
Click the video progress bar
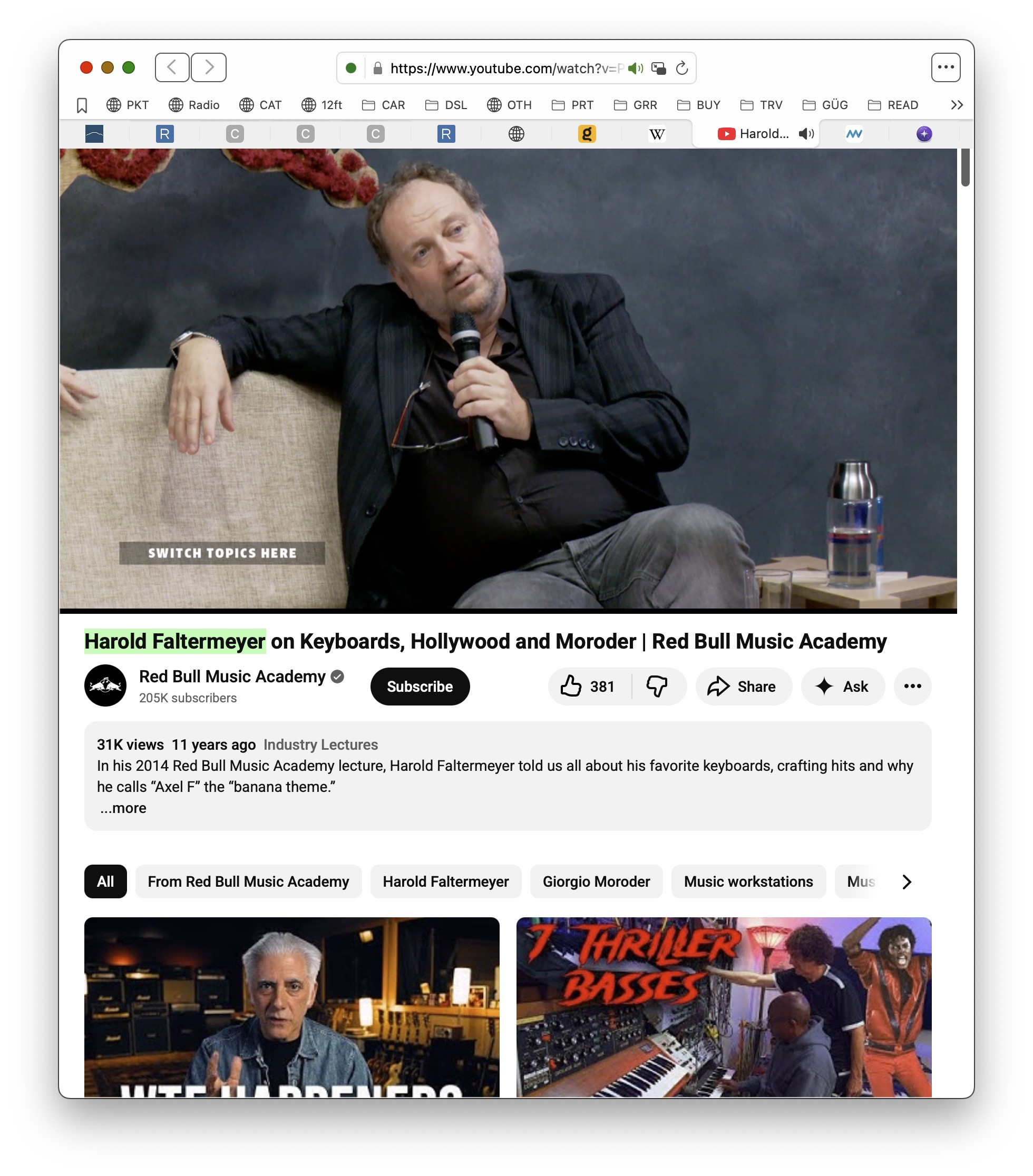[508, 611]
